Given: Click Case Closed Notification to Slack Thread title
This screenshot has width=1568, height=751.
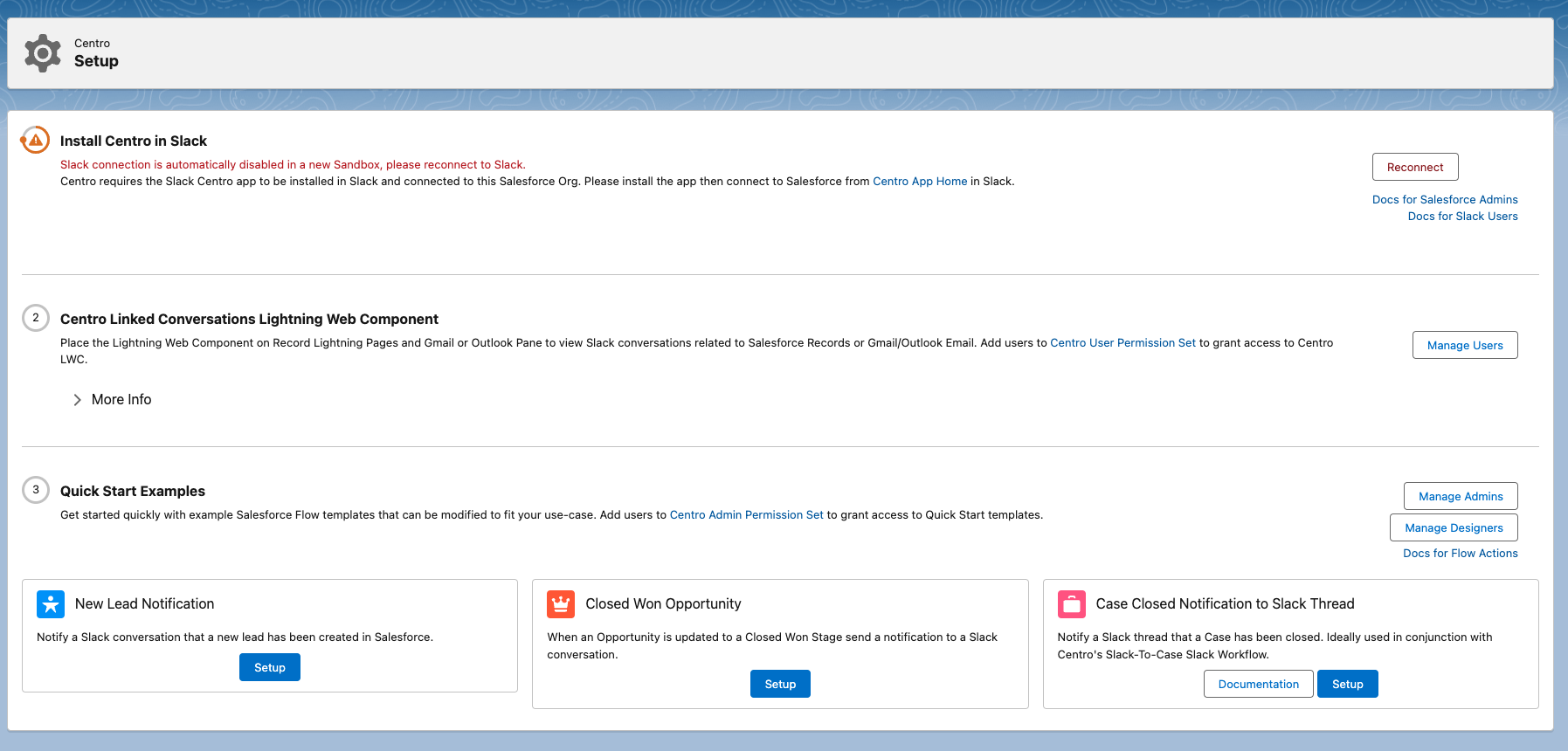Looking at the screenshot, I should [1225, 603].
